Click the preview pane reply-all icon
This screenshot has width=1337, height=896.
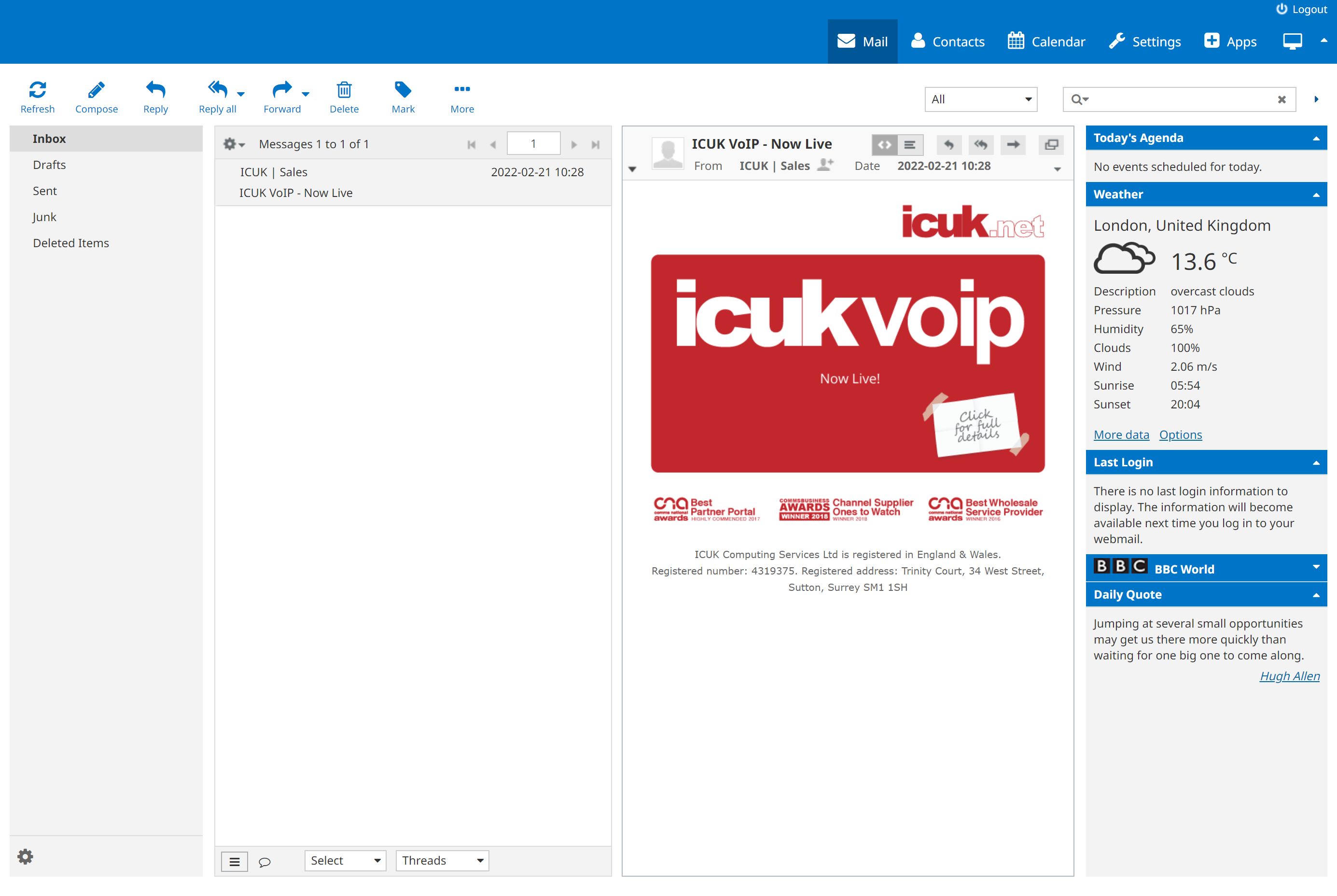(x=981, y=144)
